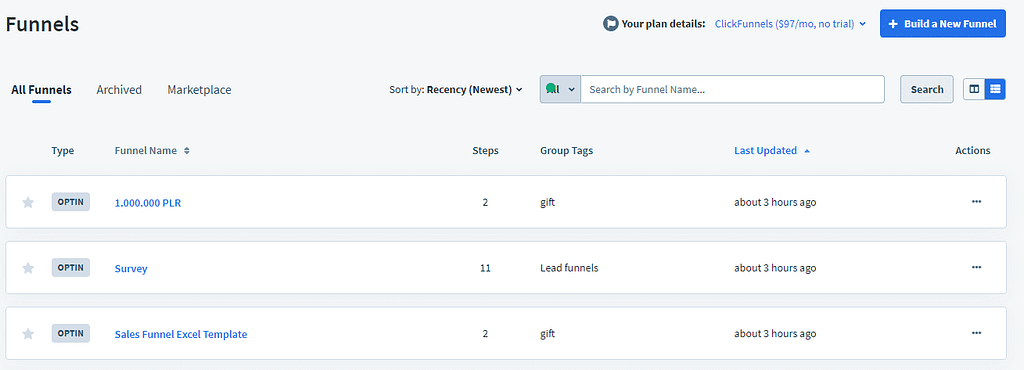Open actions menu for 1.000.000 PLR

click(x=976, y=202)
